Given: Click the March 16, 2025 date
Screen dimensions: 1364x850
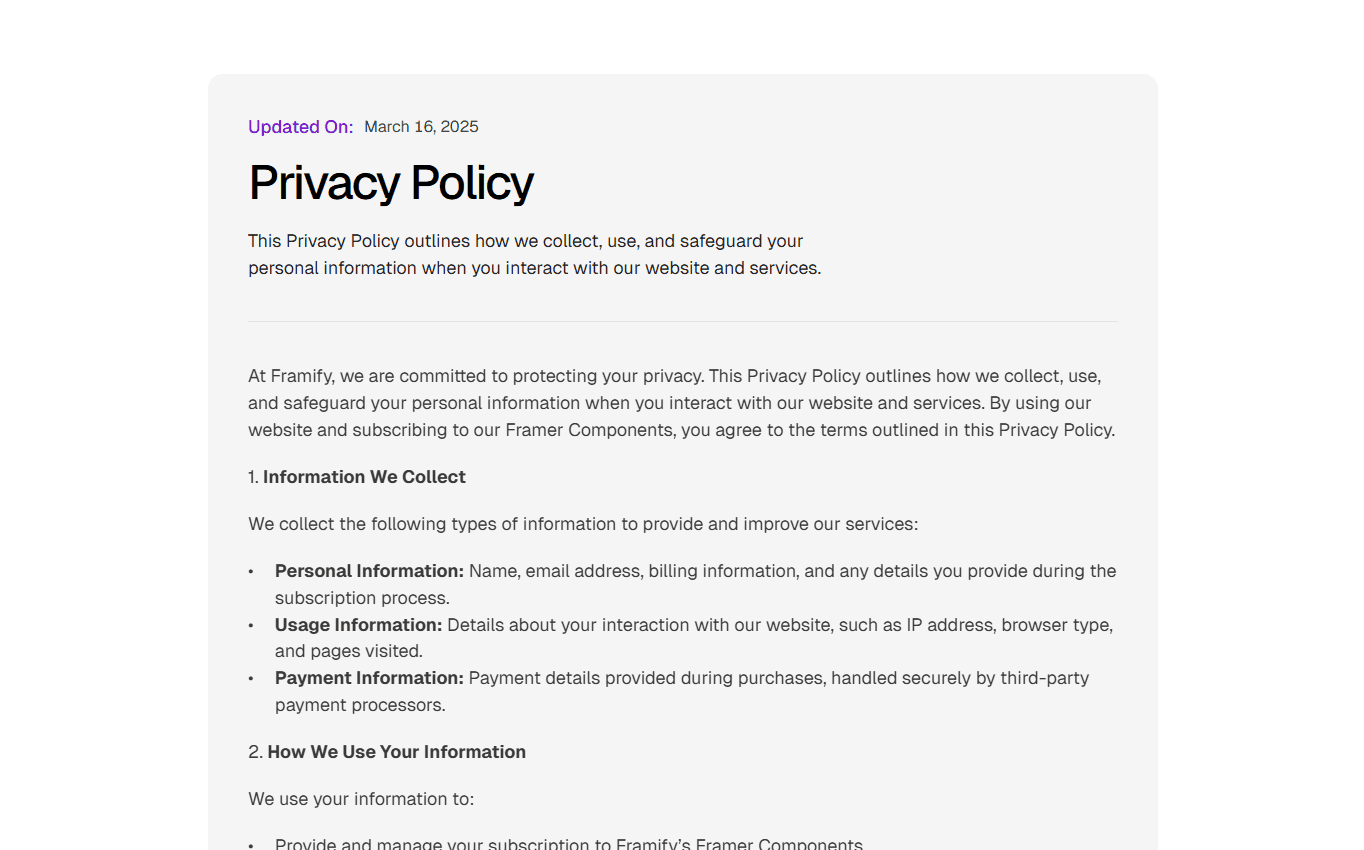Looking at the screenshot, I should [421, 127].
